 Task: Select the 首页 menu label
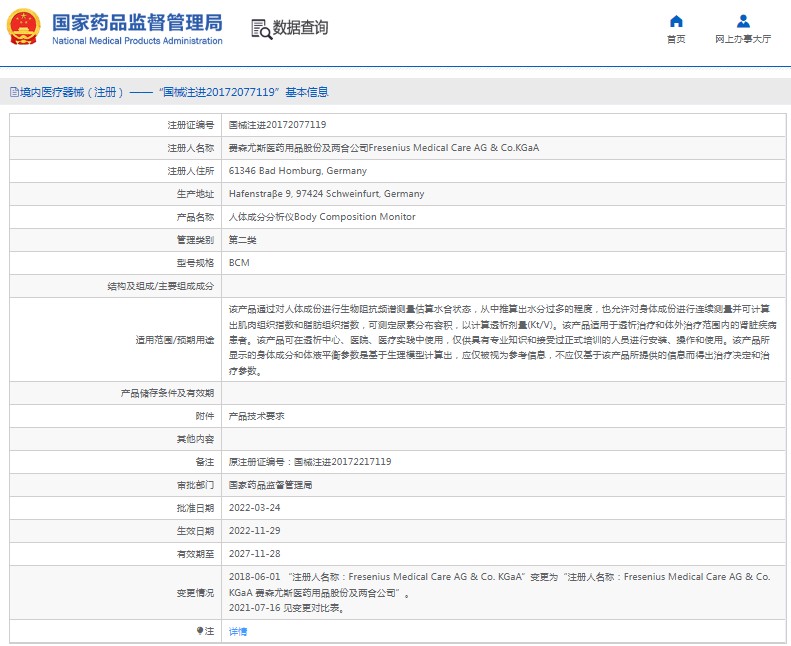point(676,39)
